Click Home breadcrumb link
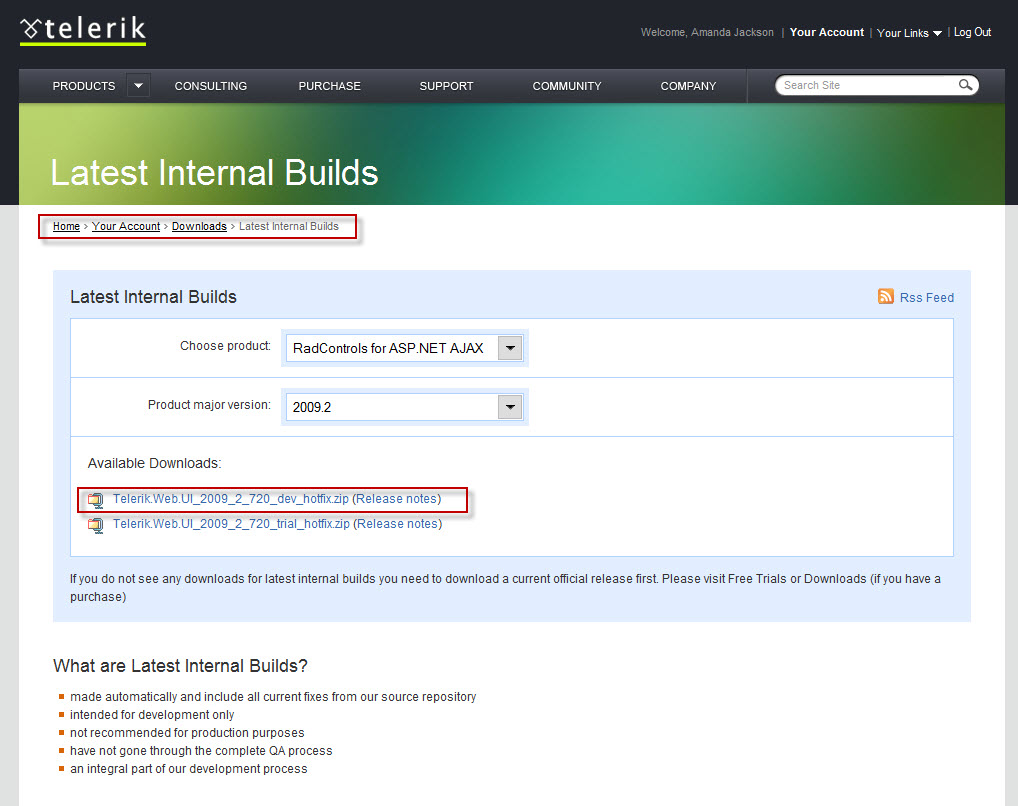This screenshot has height=806, width=1018. [x=66, y=226]
